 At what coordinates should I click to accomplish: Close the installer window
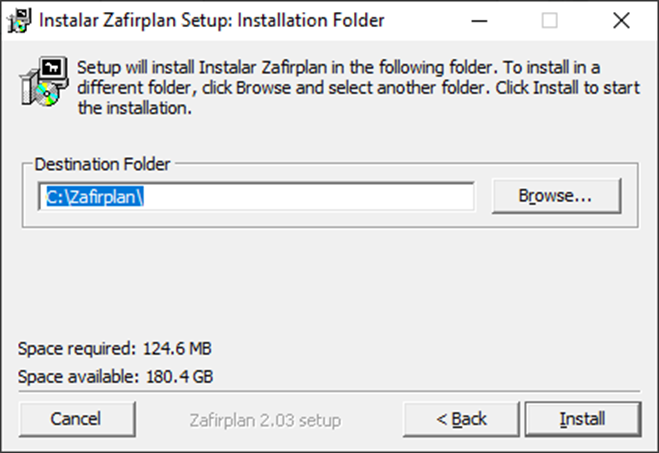[622, 20]
